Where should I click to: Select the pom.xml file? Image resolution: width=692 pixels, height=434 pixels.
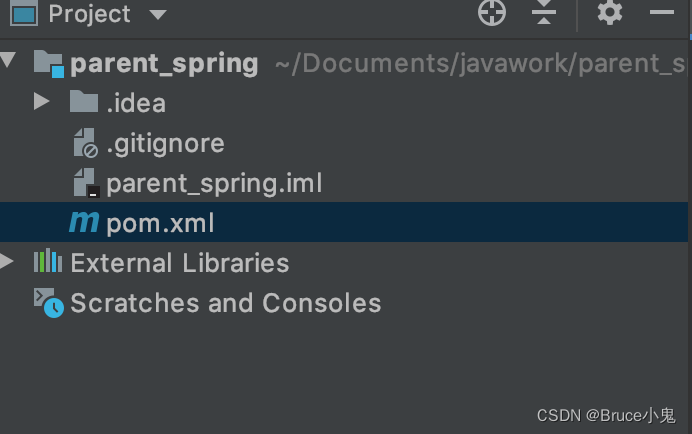click(x=344, y=222)
